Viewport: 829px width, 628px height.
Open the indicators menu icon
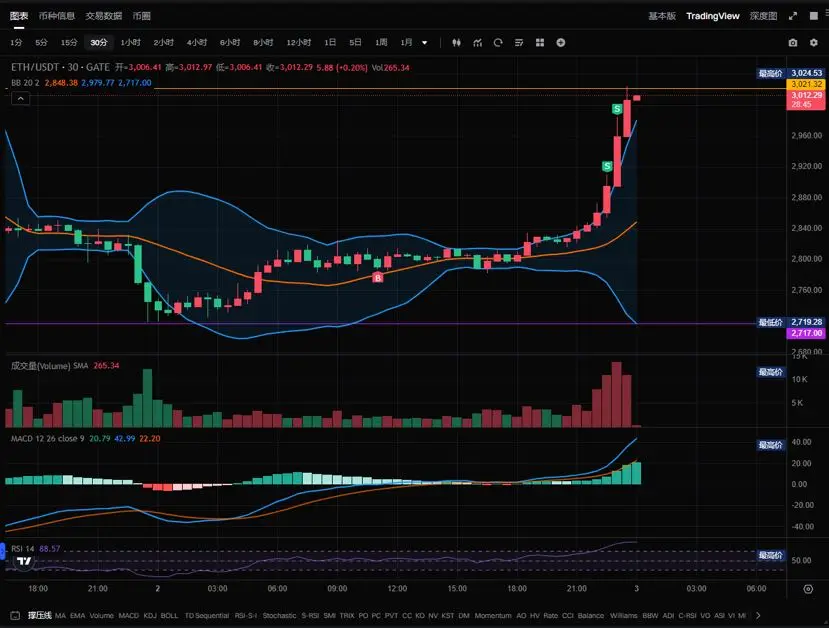tap(477, 43)
